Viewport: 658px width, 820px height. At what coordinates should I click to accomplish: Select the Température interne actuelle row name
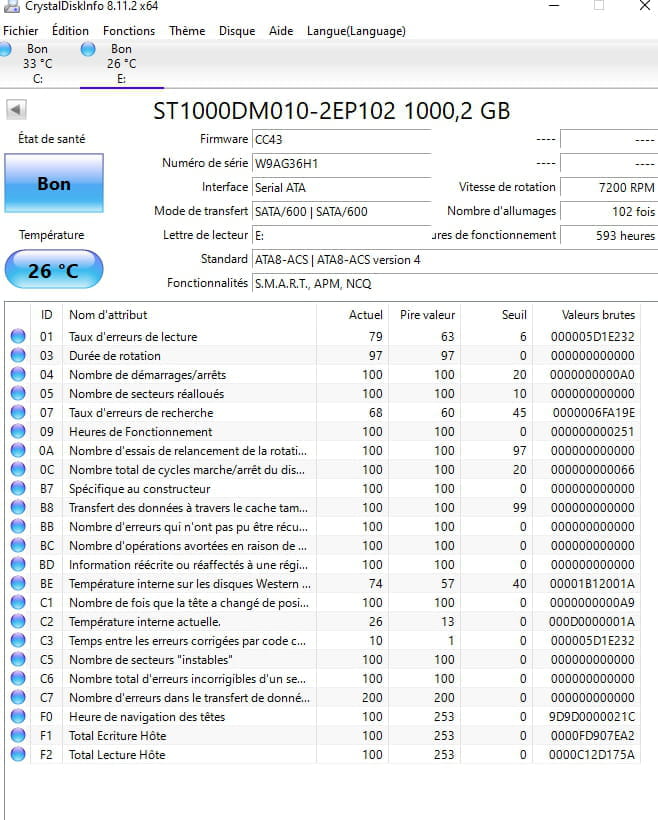click(x=144, y=622)
